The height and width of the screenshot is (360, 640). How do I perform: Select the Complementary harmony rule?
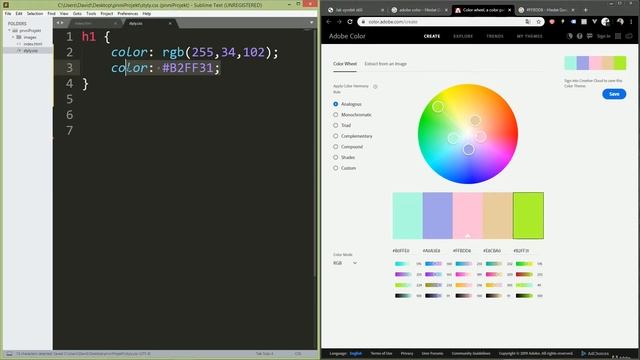(336, 136)
